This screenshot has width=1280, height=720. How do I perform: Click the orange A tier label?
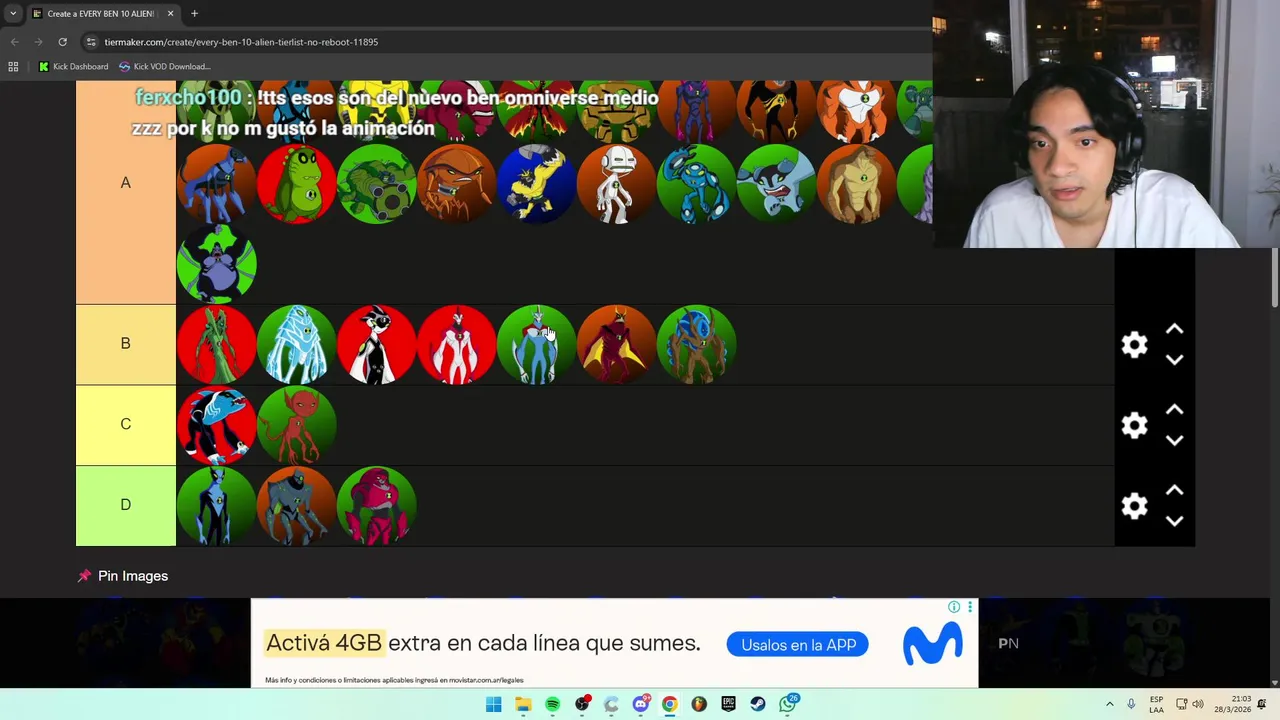(x=126, y=183)
